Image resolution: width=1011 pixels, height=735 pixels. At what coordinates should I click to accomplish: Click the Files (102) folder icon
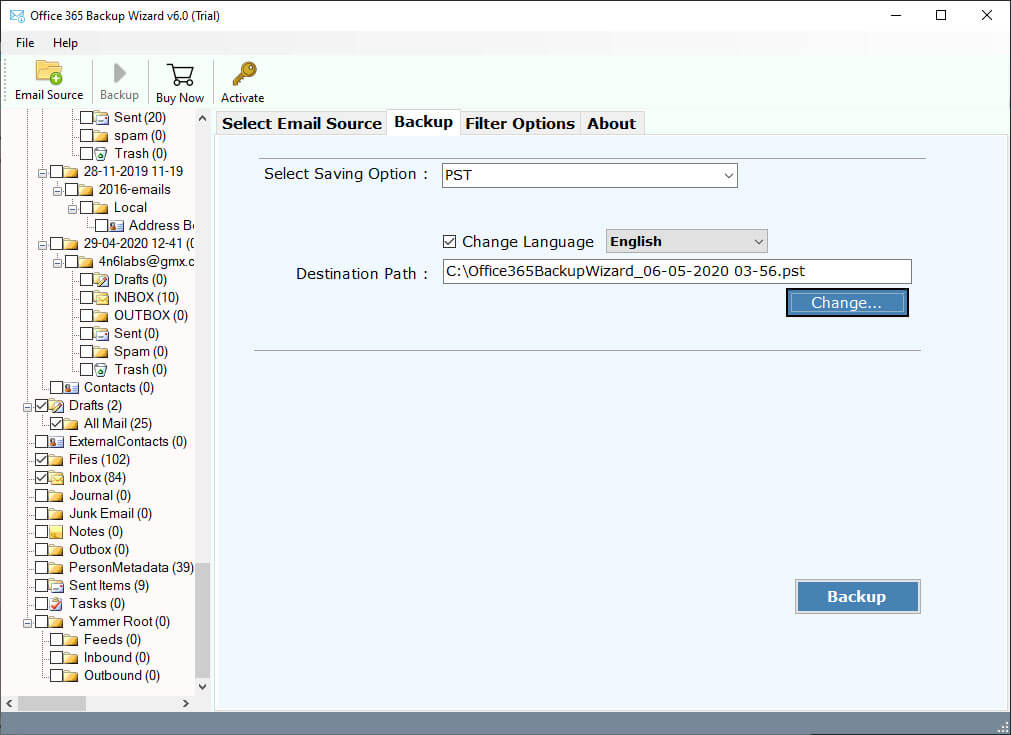click(57, 460)
